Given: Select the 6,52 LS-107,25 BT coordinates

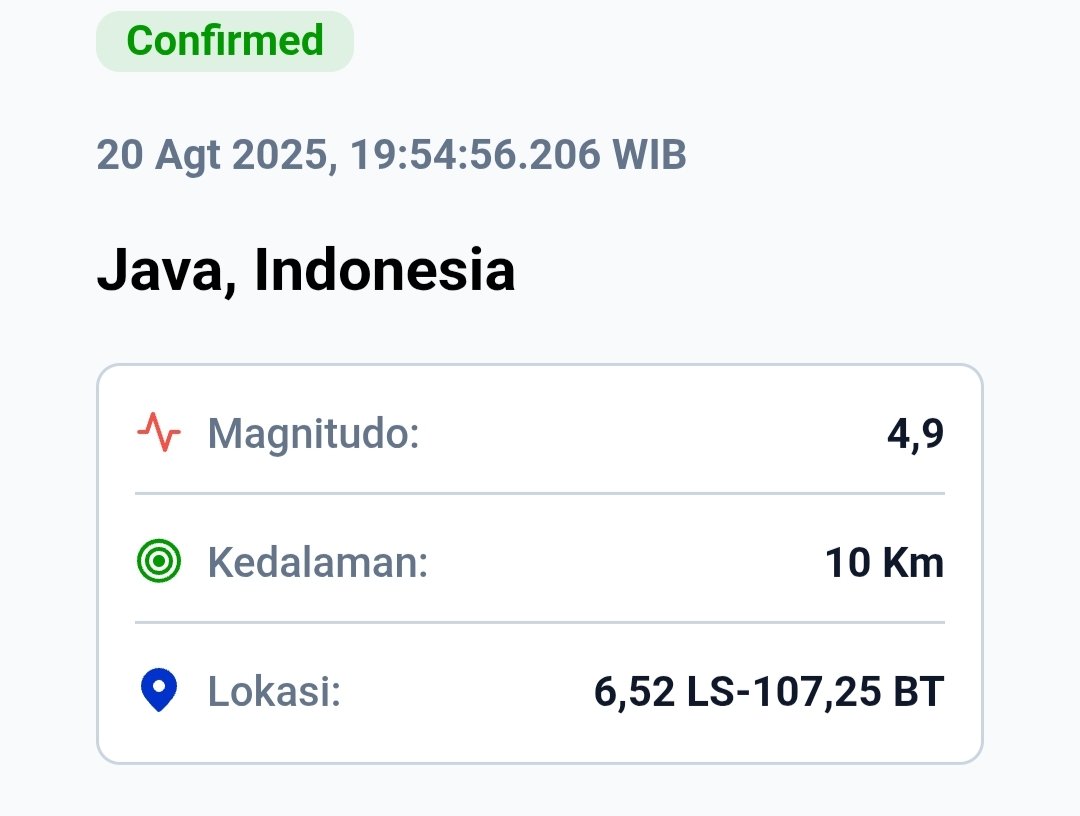Looking at the screenshot, I should coord(769,691).
